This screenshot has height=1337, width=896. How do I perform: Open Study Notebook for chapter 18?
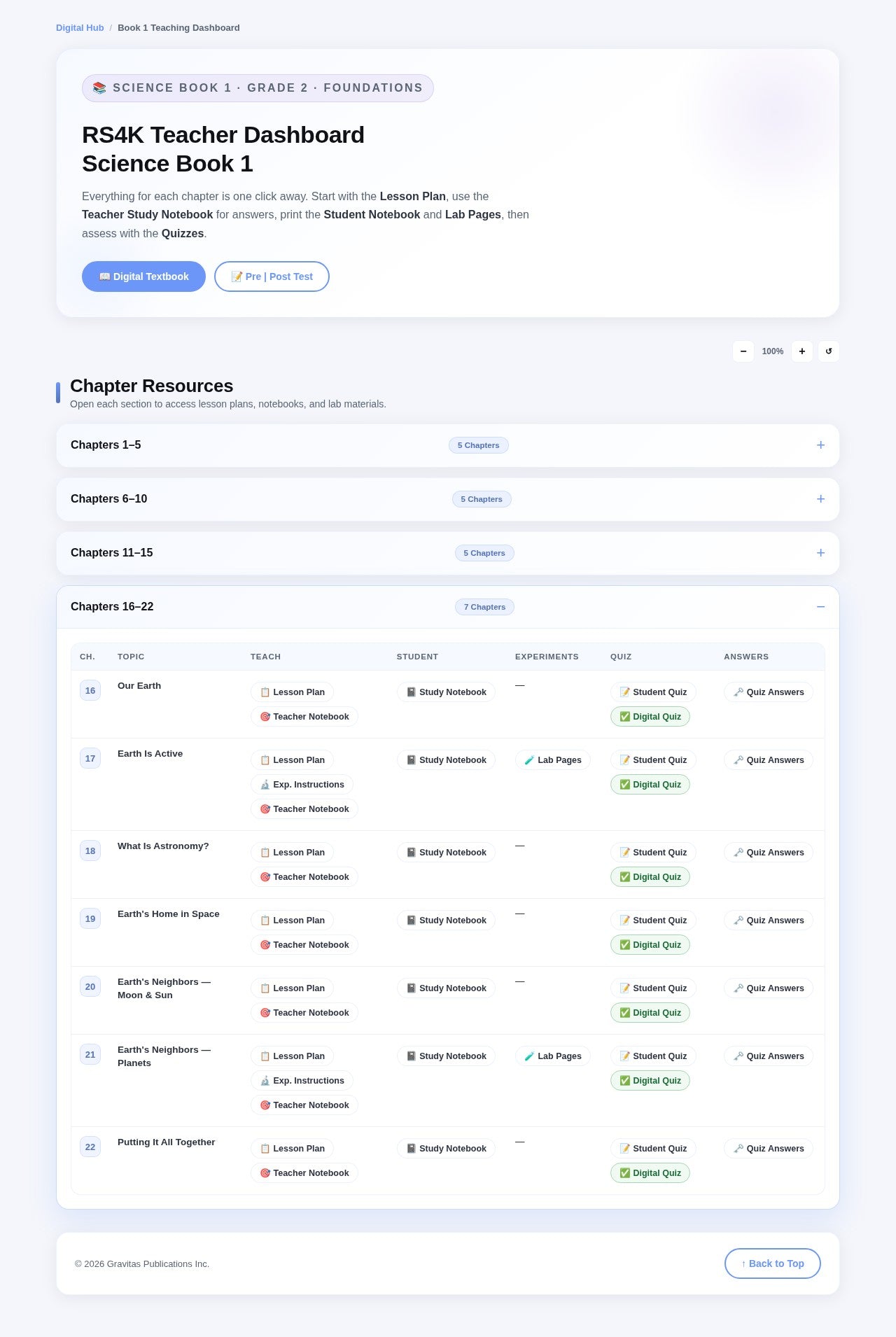click(446, 853)
